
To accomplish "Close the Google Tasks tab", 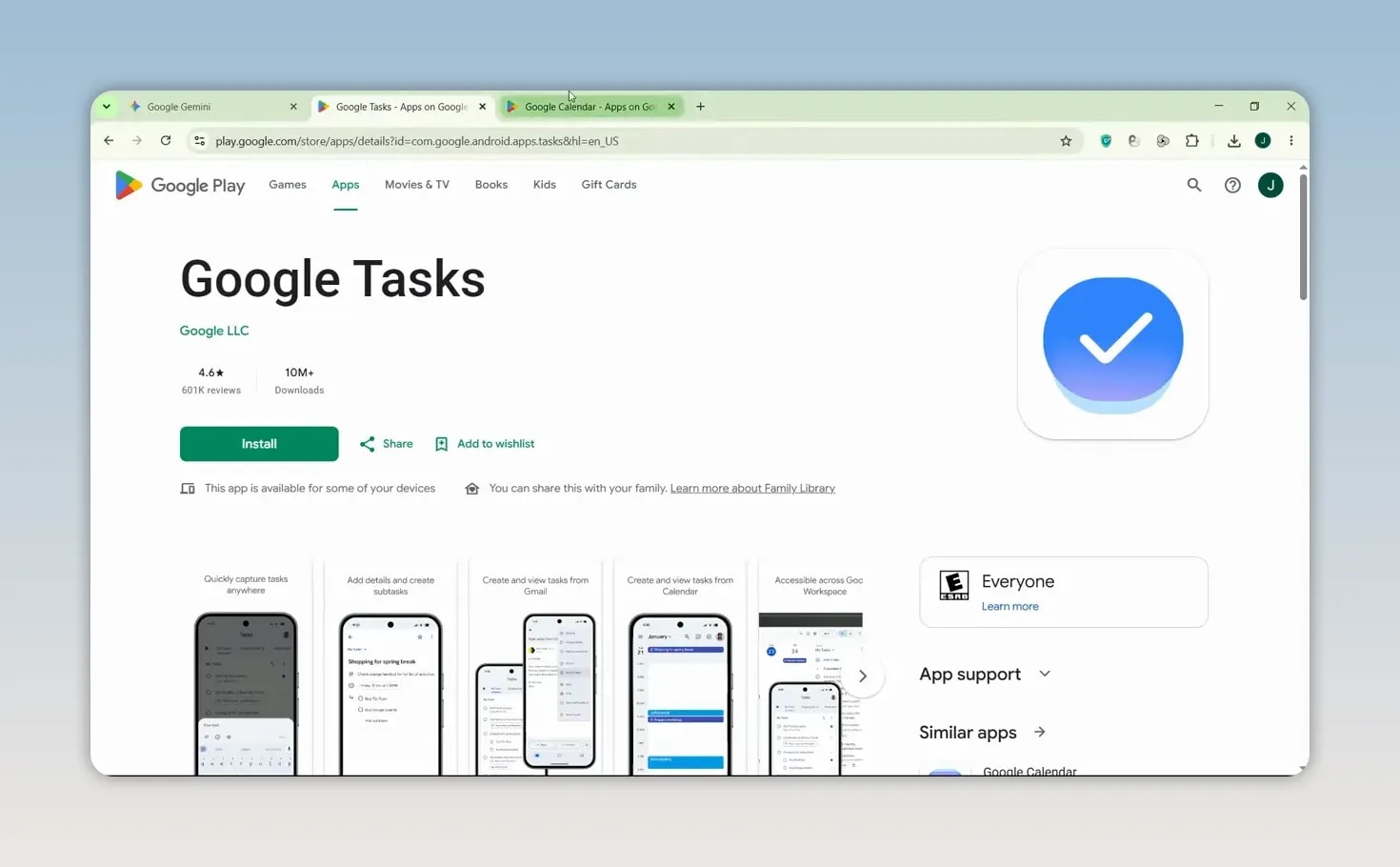I will 482,107.
